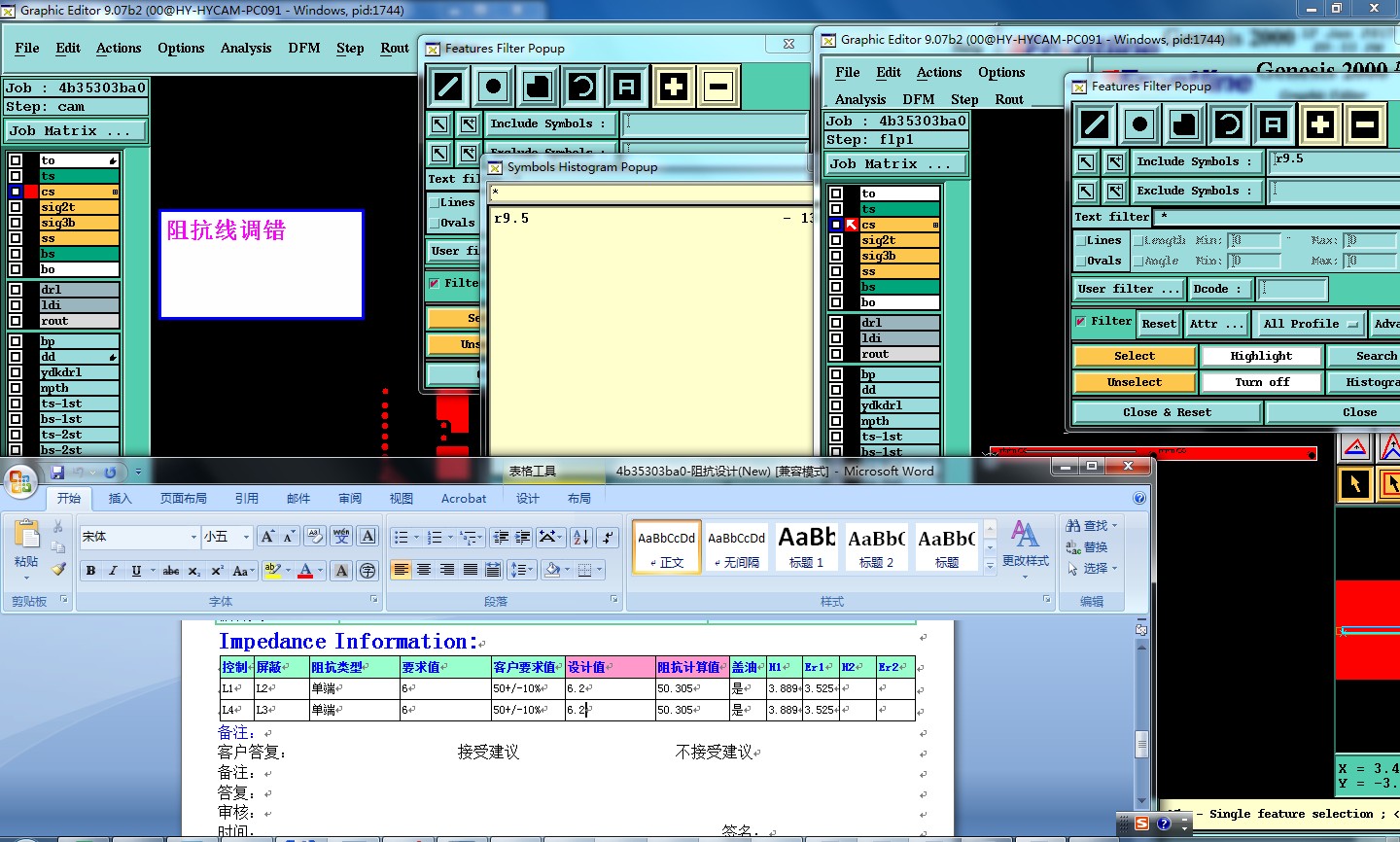Screen dimensions: 1400x842
Task: Click Word Office button
Action: pyautogui.click(x=20, y=480)
